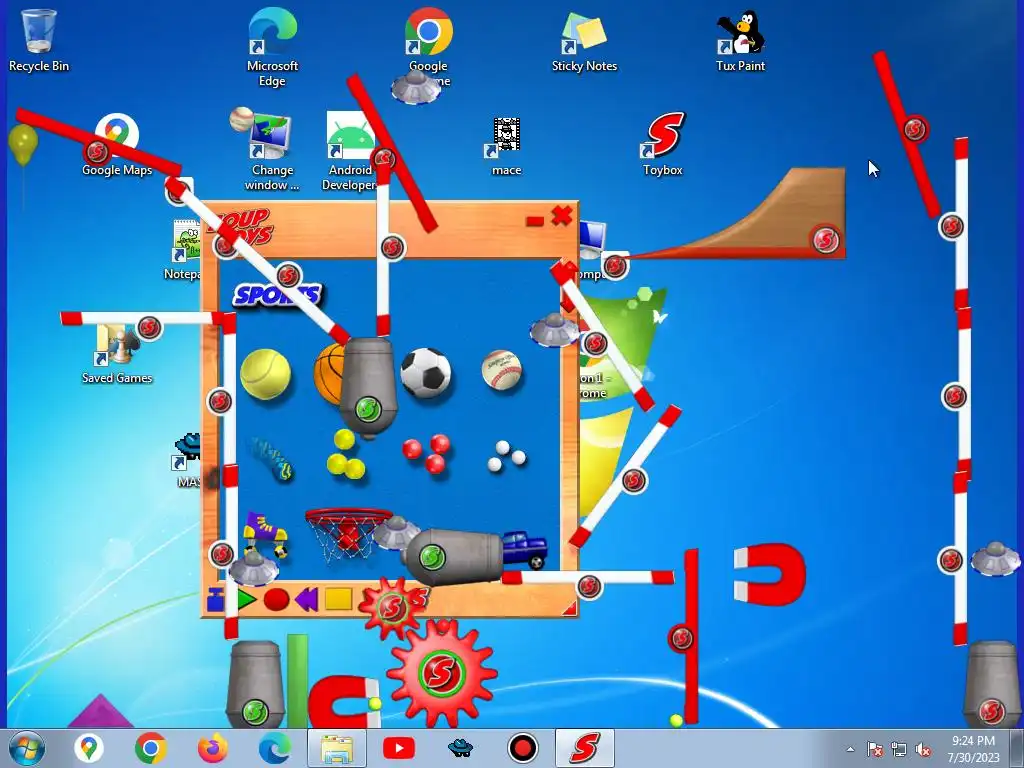The image size is (1024, 768).
Task: Click the red record app on taskbar
Action: pos(522,748)
